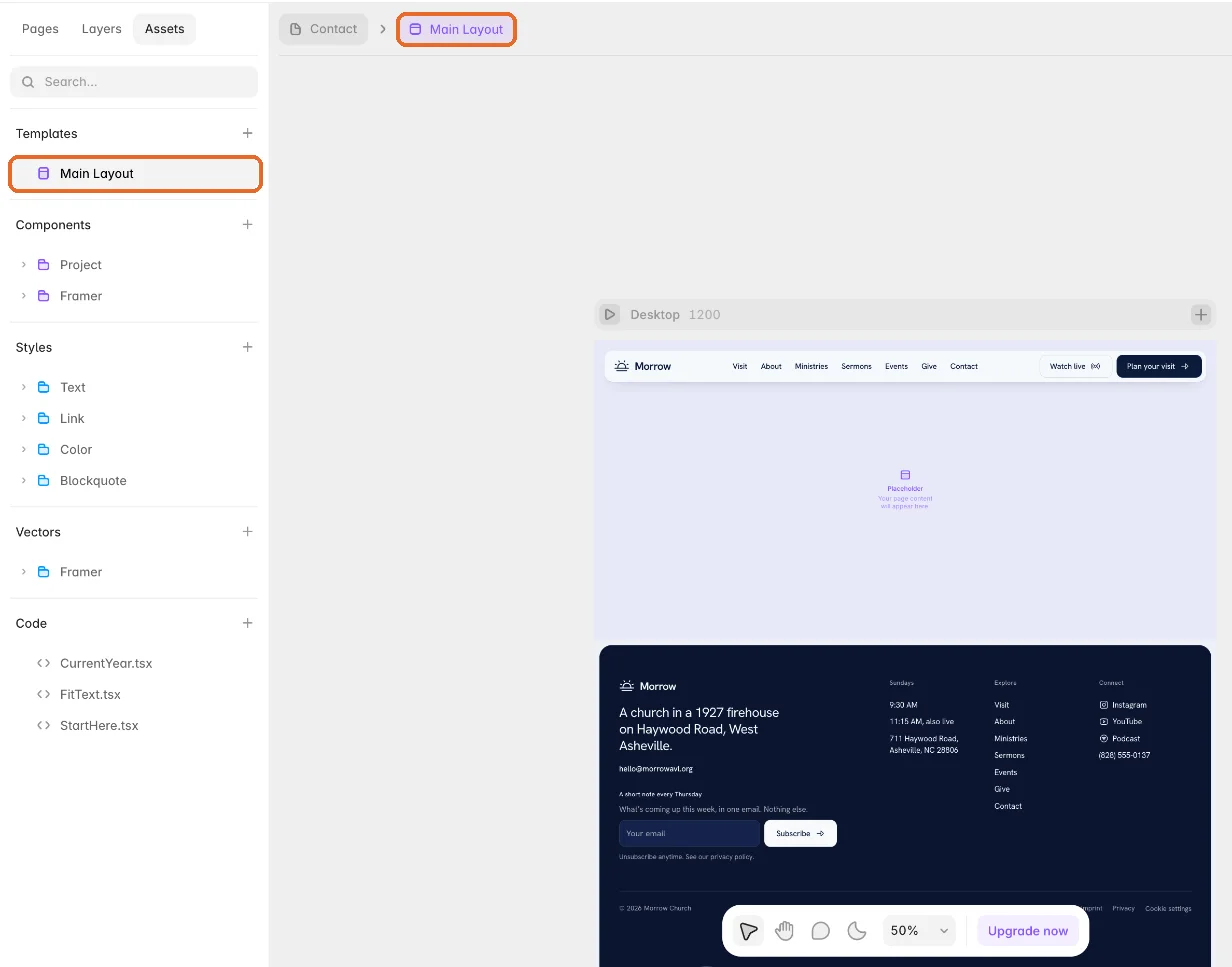Select the comment tool
This screenshot has width=1232, height=967.
click(x=820, y=931)
